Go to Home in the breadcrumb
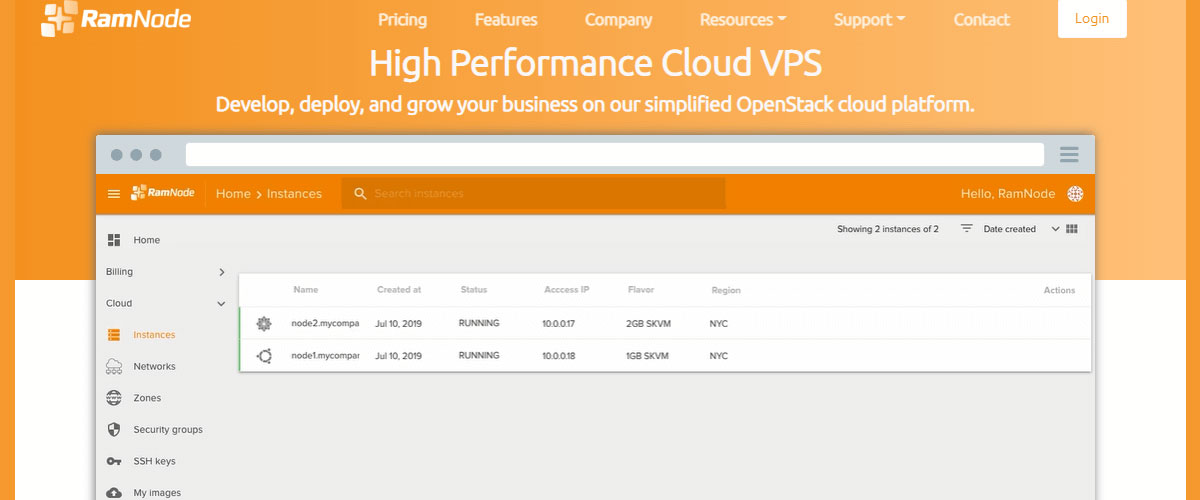The image size is (1200, 500). point(233,194)
